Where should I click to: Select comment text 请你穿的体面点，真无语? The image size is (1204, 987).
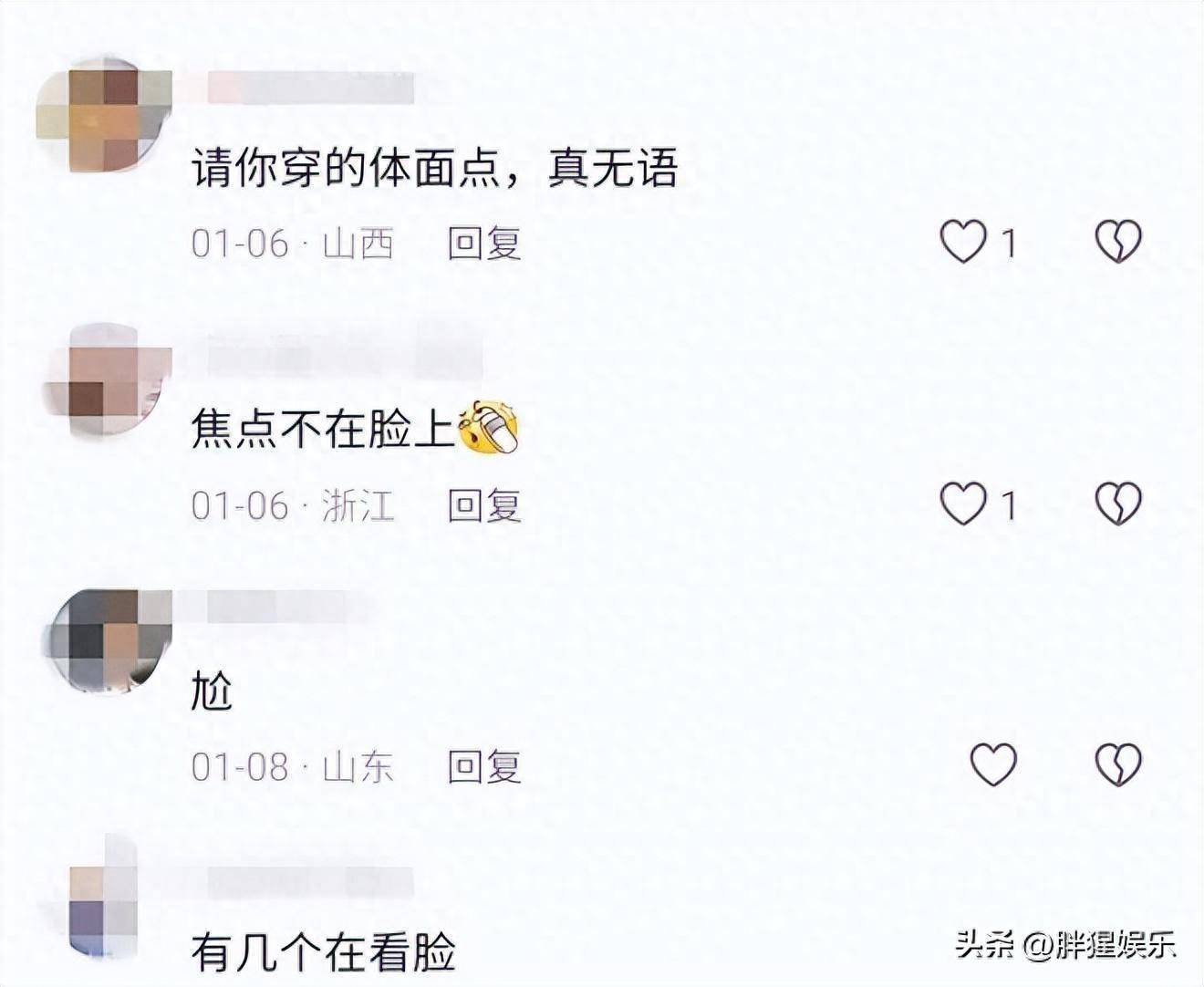pyautogui.click(x=434, y=168)
